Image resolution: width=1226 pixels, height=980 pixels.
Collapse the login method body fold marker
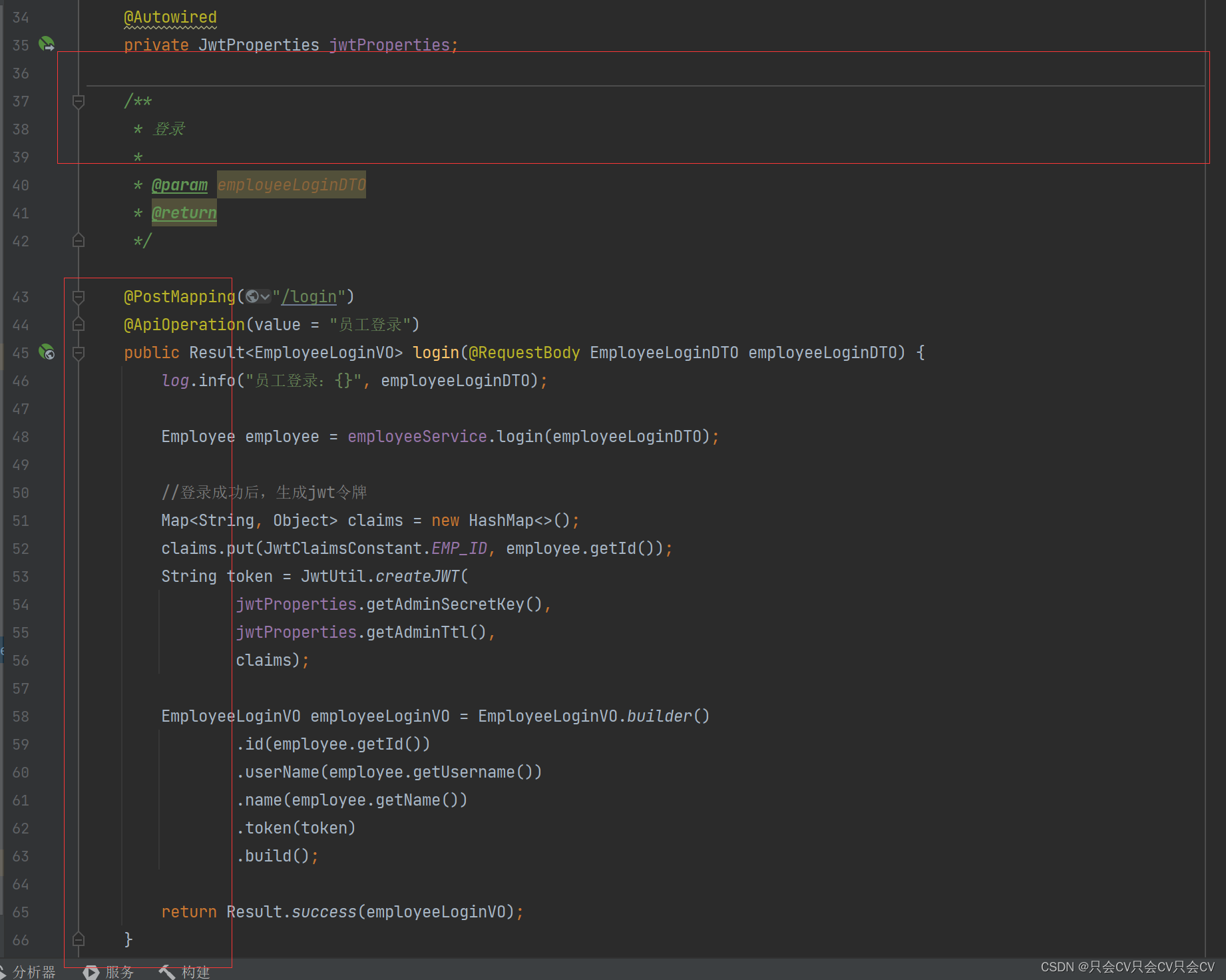[x=79, y=353]
